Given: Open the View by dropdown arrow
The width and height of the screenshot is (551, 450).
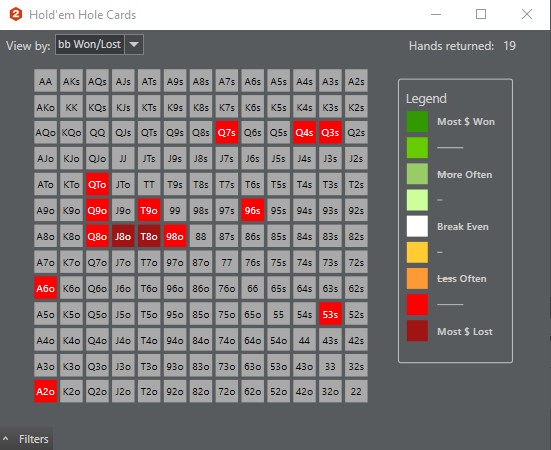Looking at the screenshot, I should pyautogui.click(x=134, y=45).
